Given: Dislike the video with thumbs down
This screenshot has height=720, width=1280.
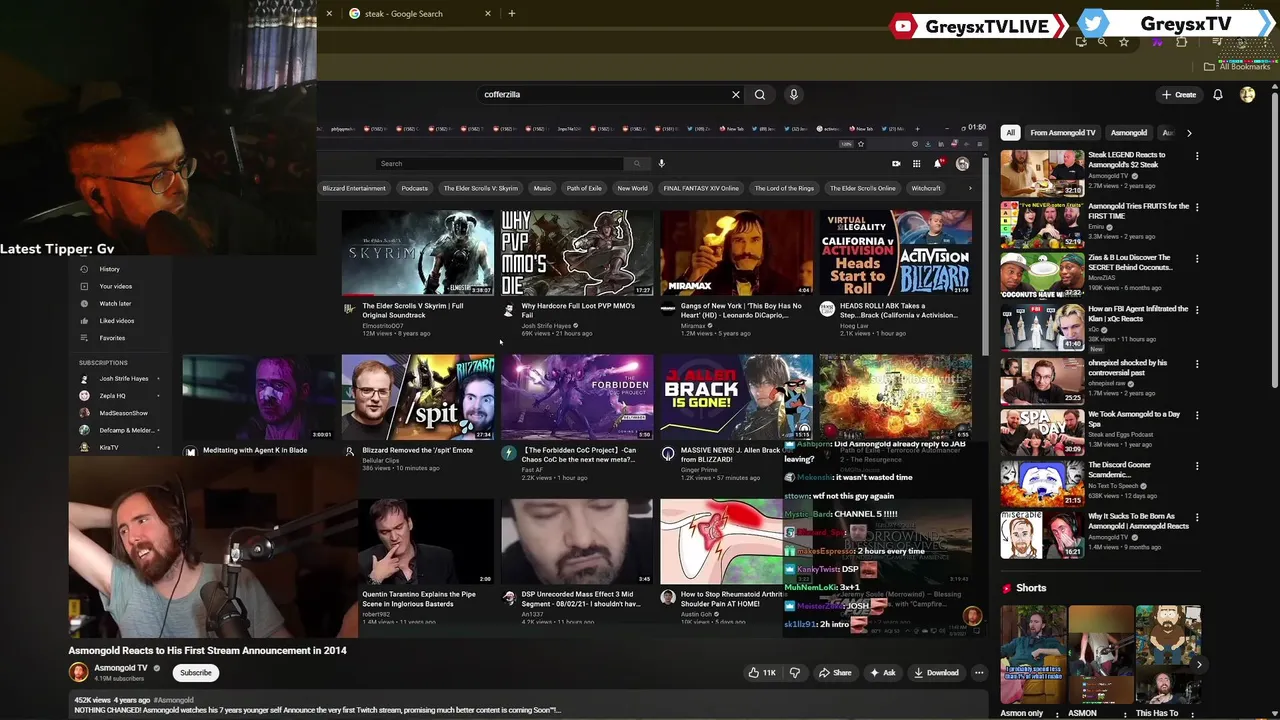Looking at the screenshot, I should 795,673.
